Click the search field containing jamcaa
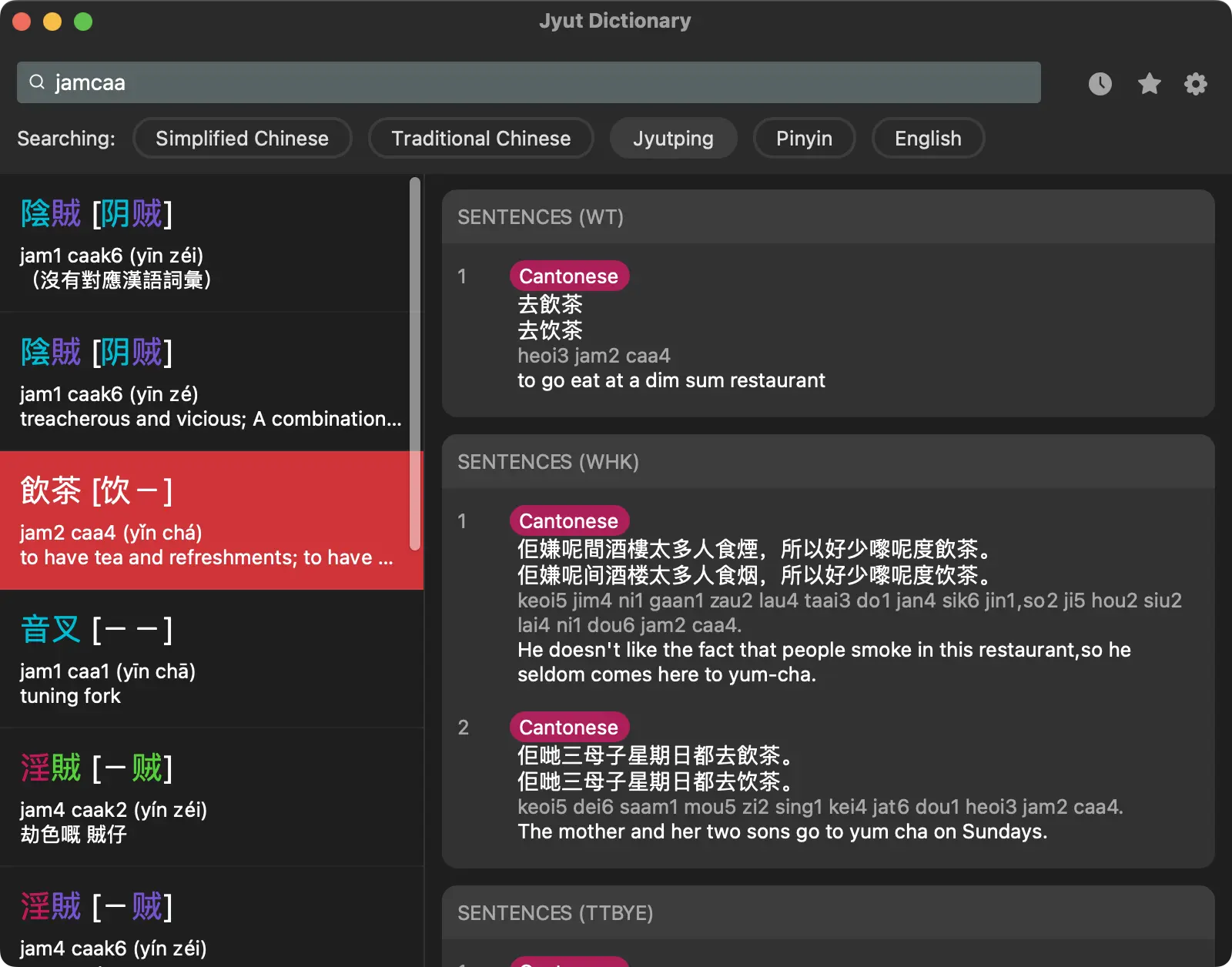Screen dimensions: 1232x967 pos(529,82)
